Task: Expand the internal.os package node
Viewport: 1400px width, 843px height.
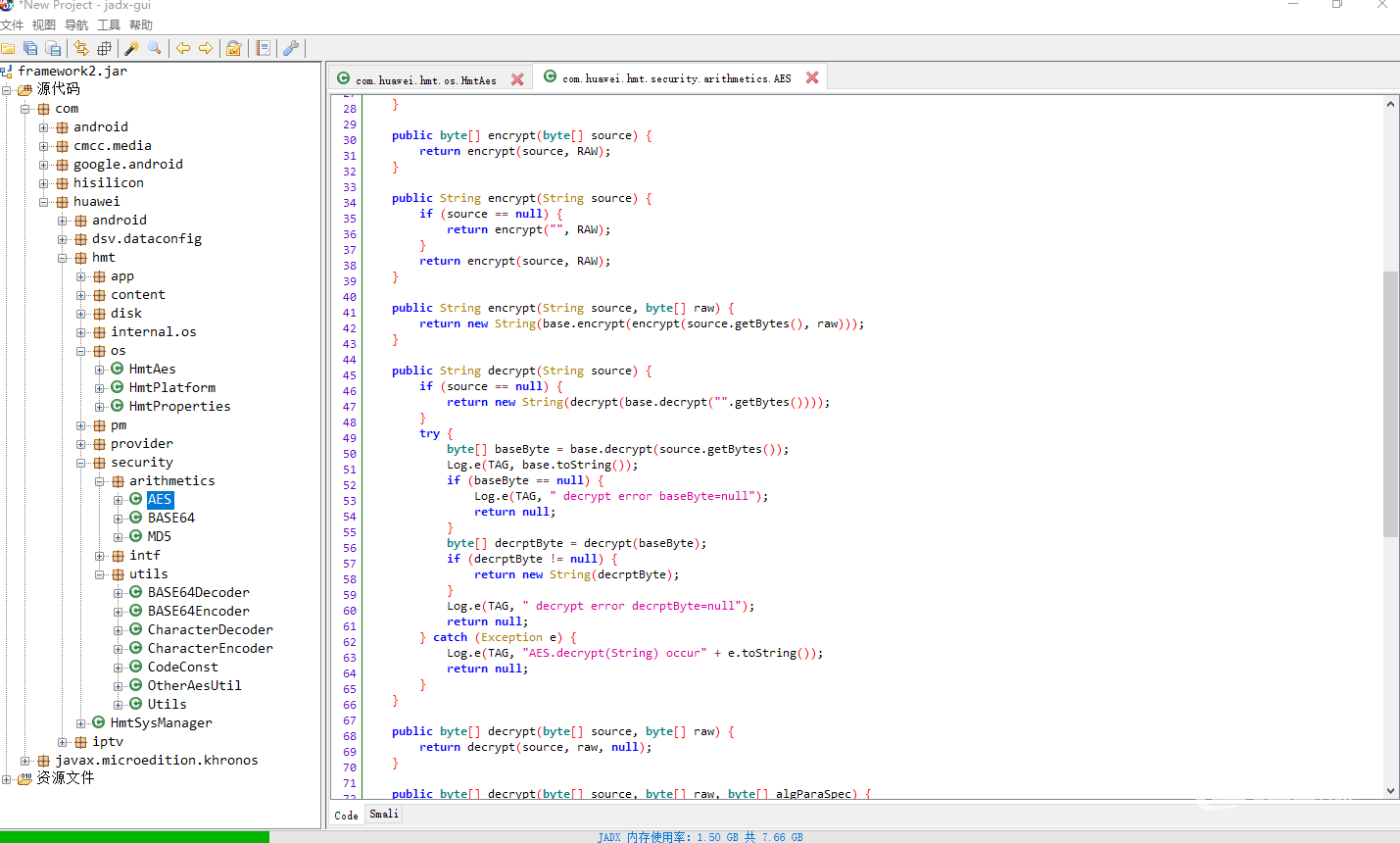Action: point(81,332)
